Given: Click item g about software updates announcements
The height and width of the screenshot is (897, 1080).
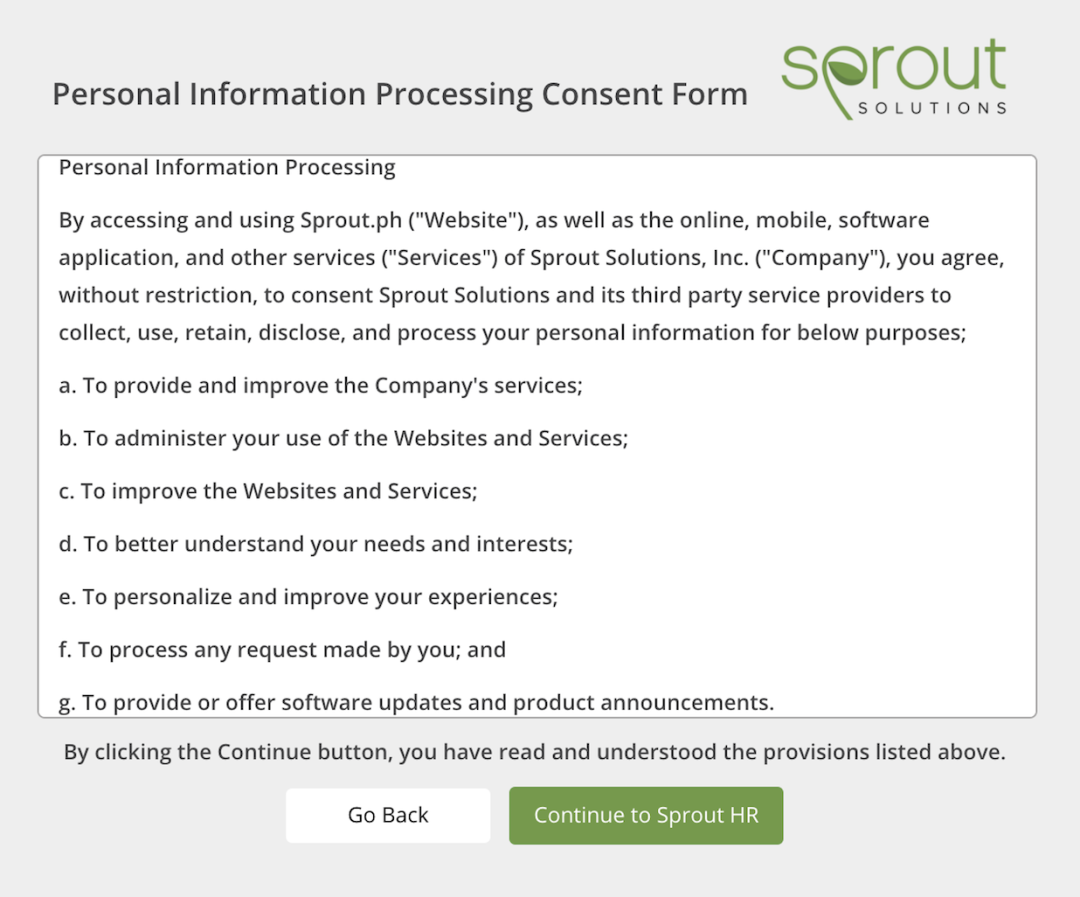Looking at the screenshot, I should coord(416,703).
